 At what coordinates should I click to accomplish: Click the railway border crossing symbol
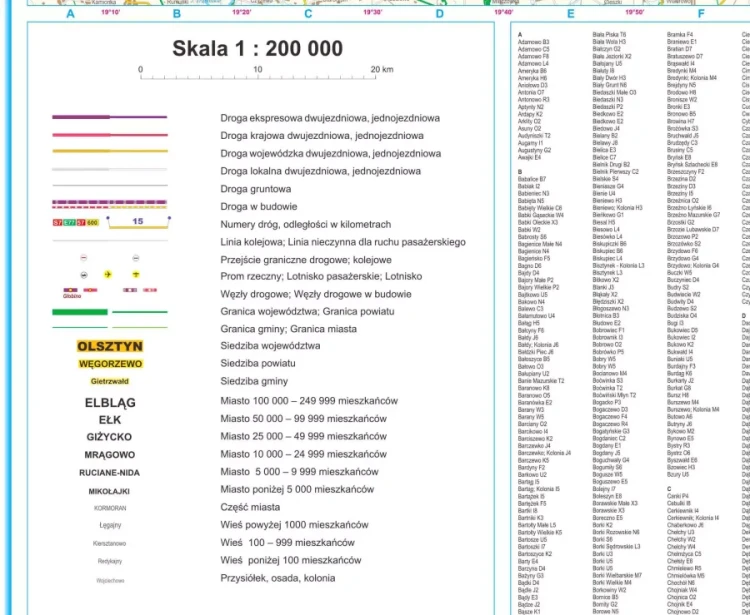(x=136, y=257)
